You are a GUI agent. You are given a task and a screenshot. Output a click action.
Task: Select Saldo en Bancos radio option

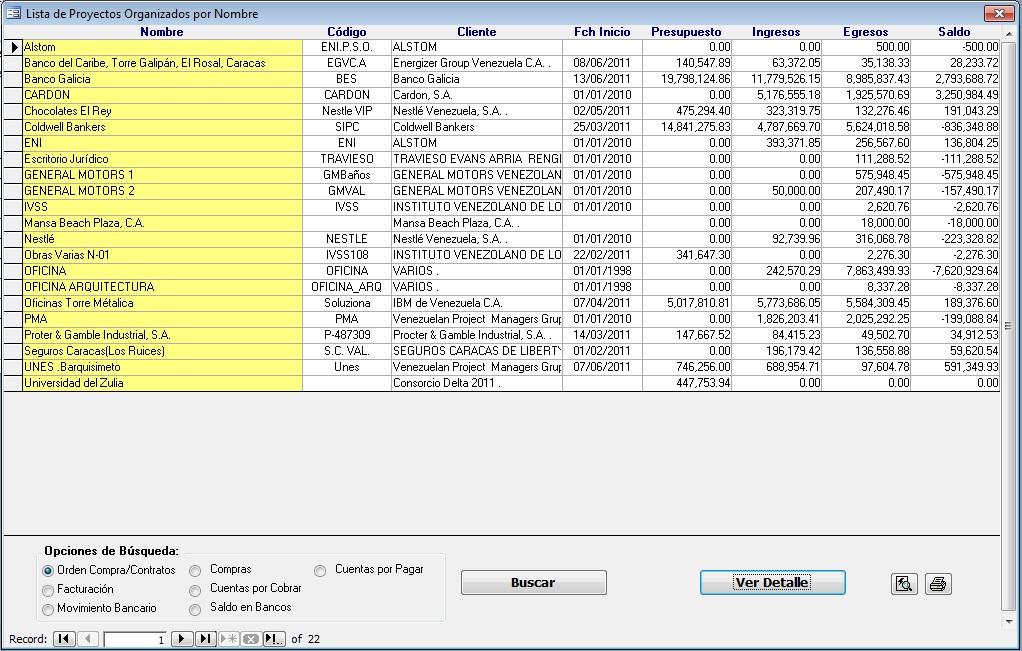pos(195,609)
